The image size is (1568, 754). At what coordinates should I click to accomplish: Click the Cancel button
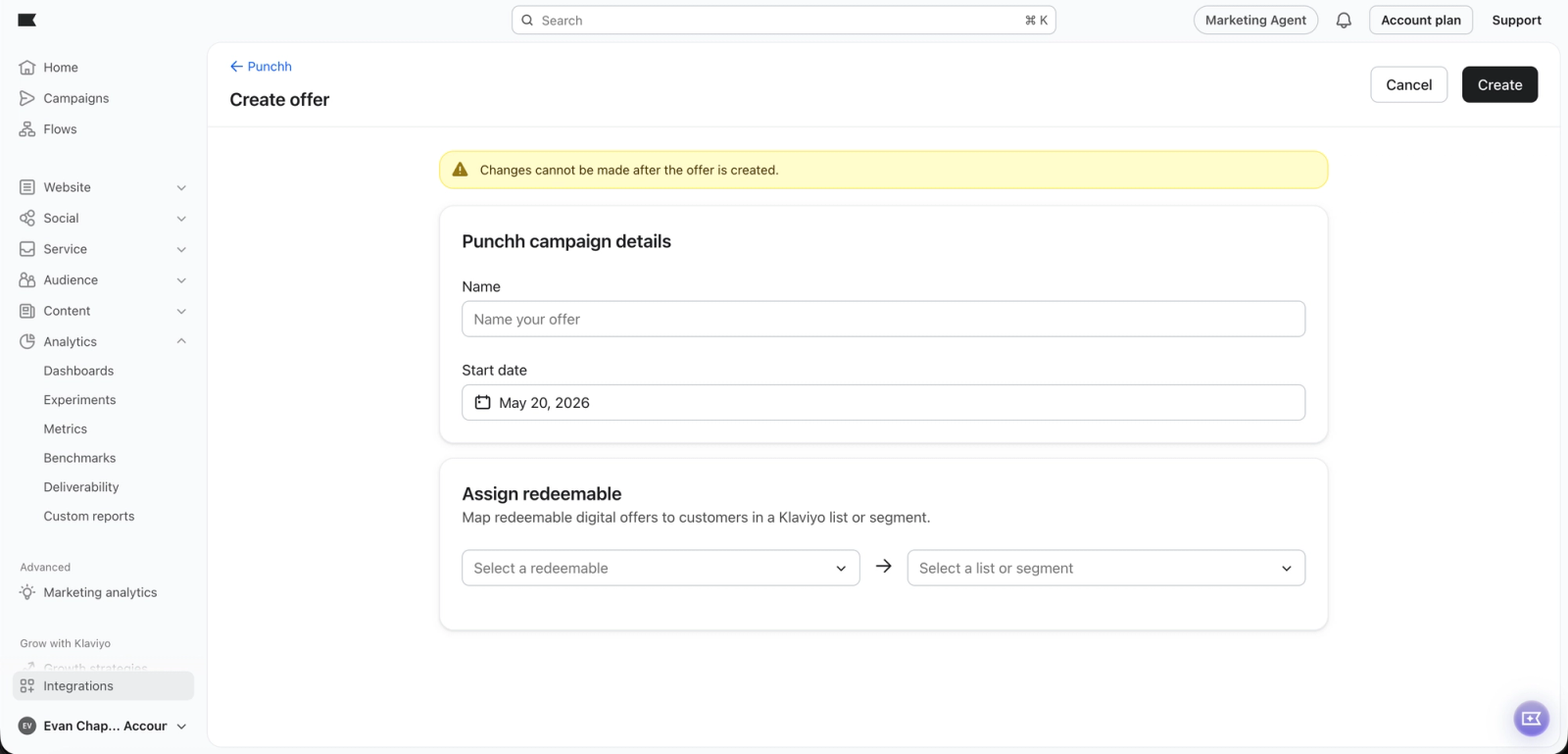coord(1408,84)
